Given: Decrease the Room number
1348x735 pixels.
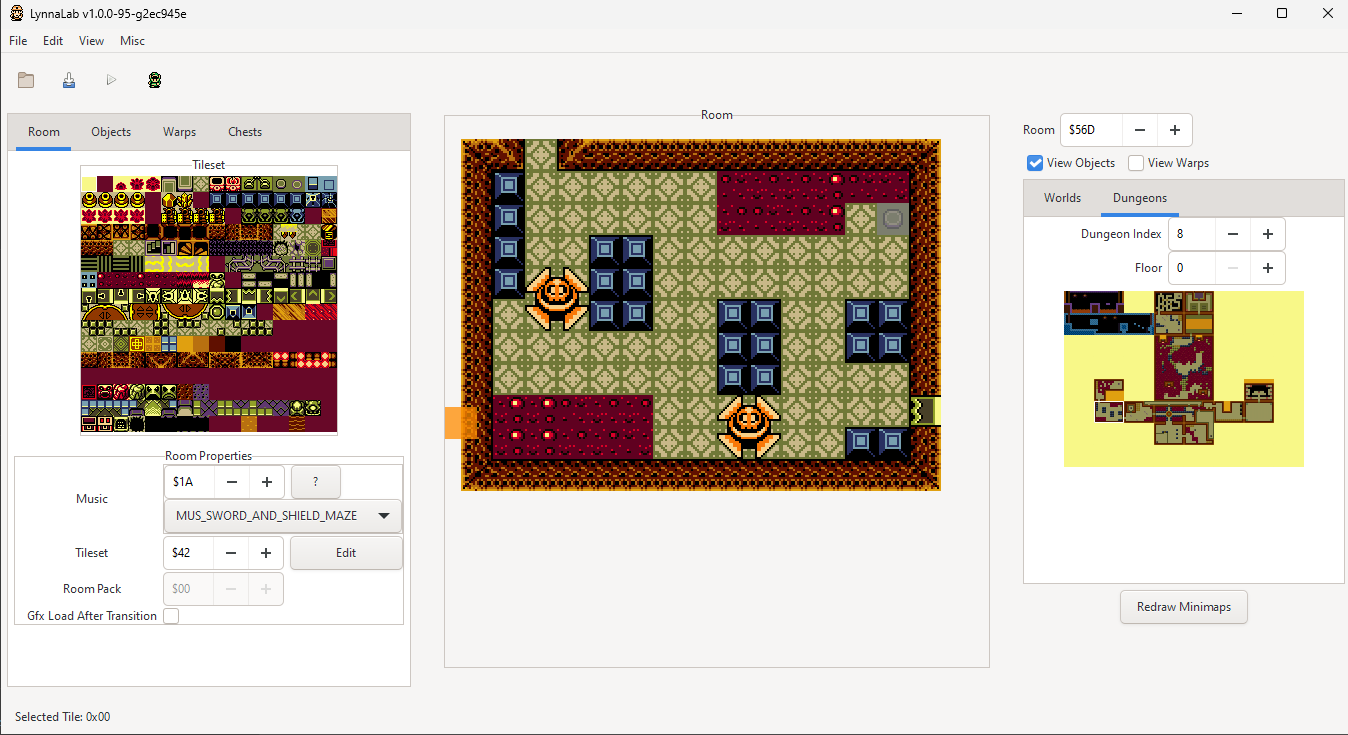Looking at the screenshot, I should point(1140,130).
